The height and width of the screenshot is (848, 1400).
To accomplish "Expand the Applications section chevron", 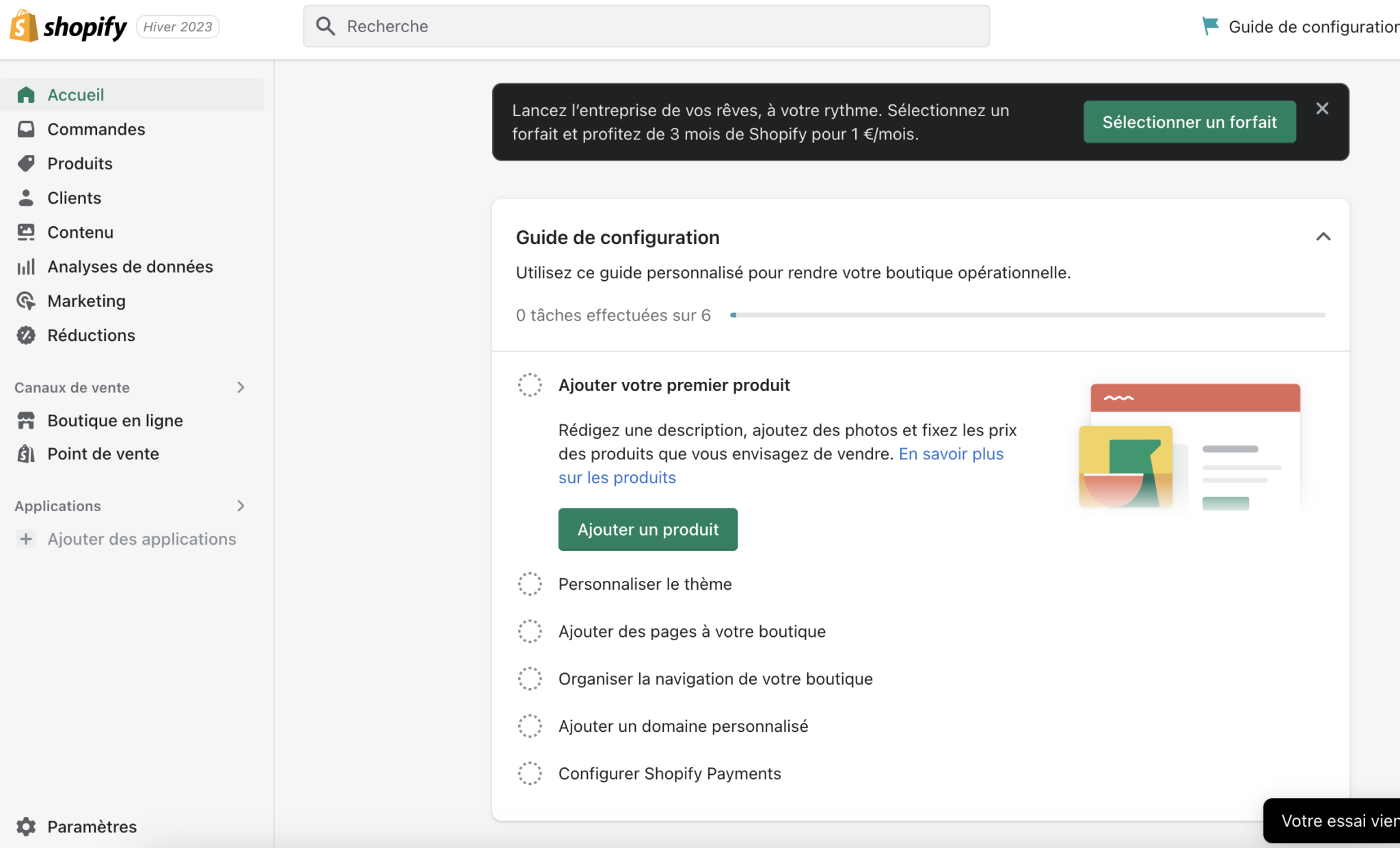I will point(241,506).
